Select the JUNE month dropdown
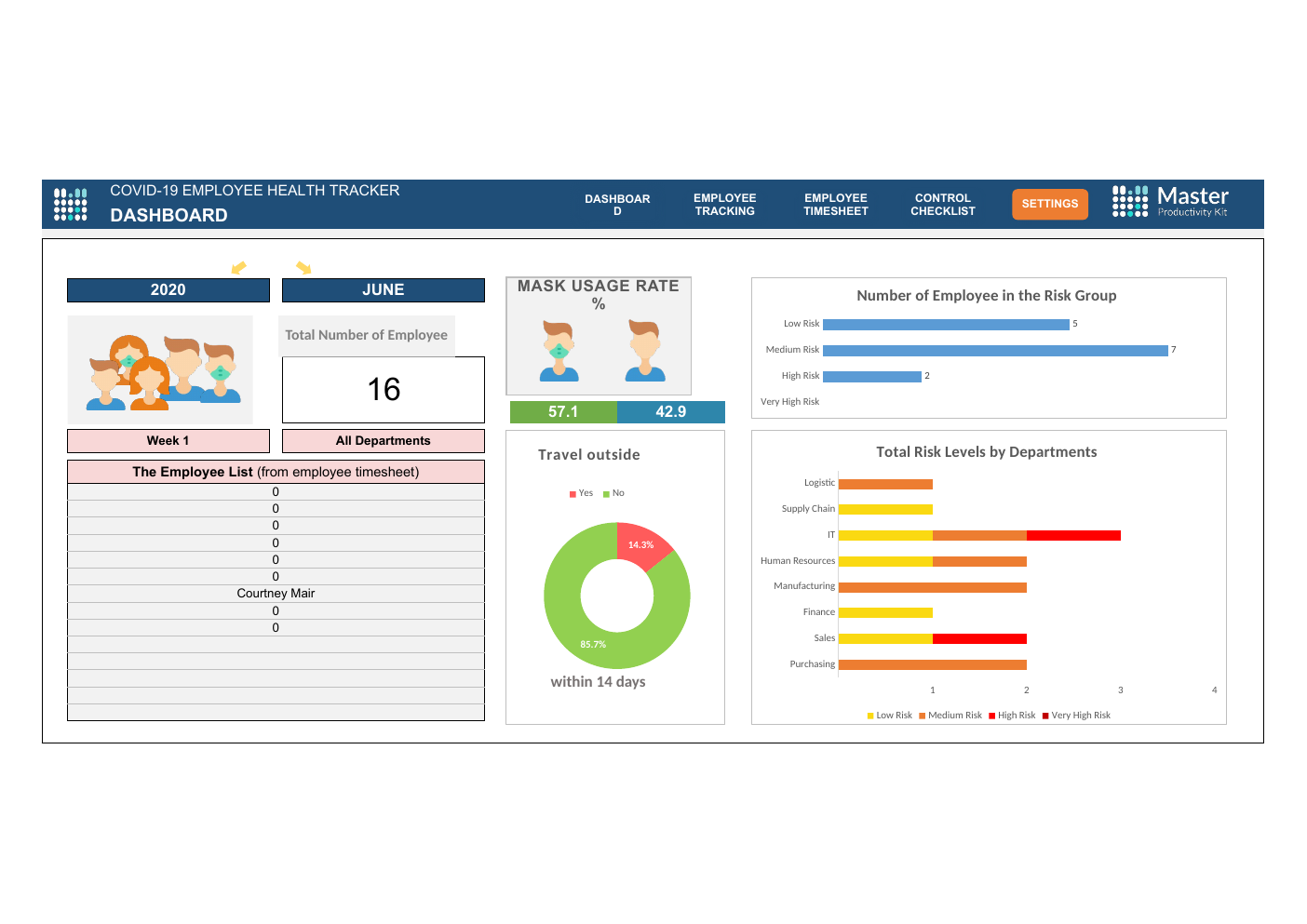 click(384, 290)
